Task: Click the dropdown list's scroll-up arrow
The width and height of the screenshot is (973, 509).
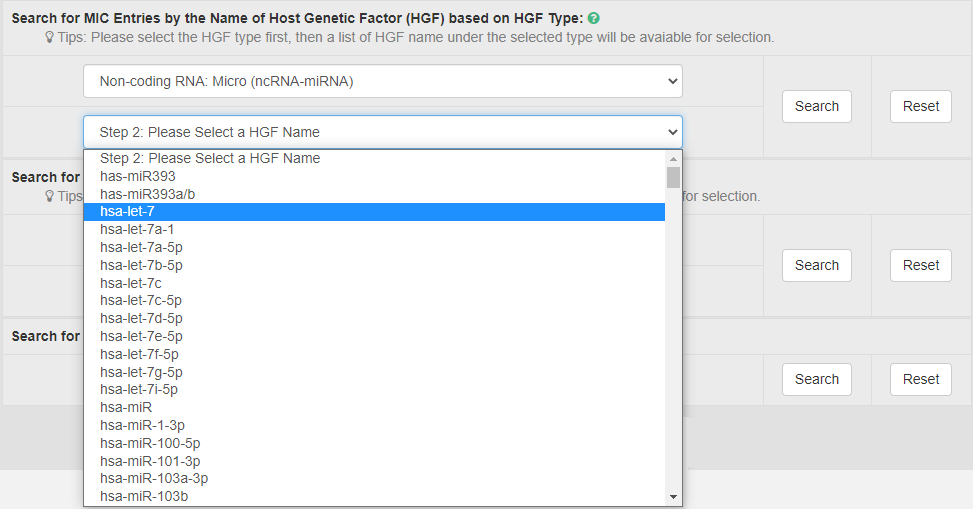Action: click(673, 159)
